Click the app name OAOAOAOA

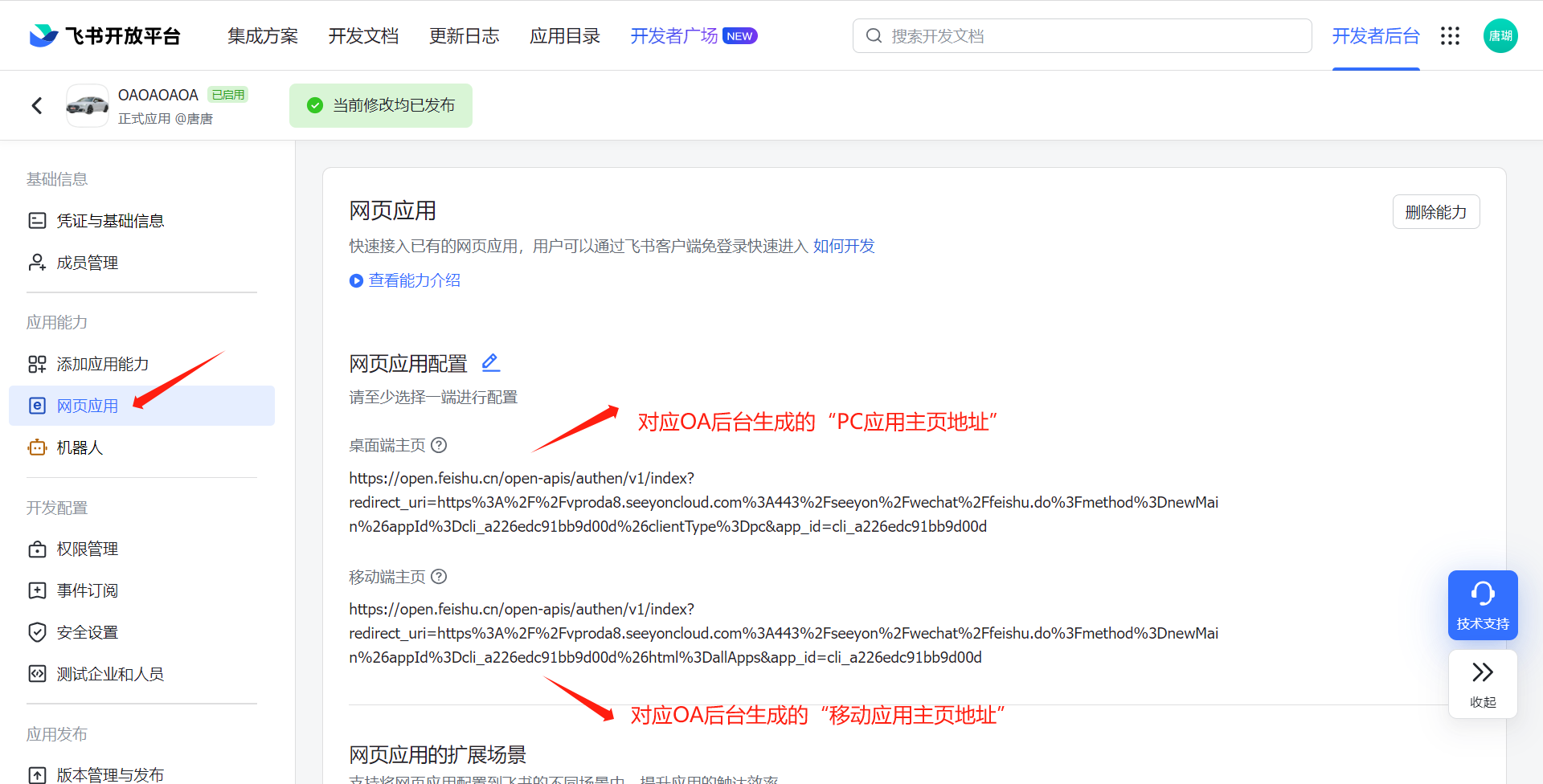(158, 95)
